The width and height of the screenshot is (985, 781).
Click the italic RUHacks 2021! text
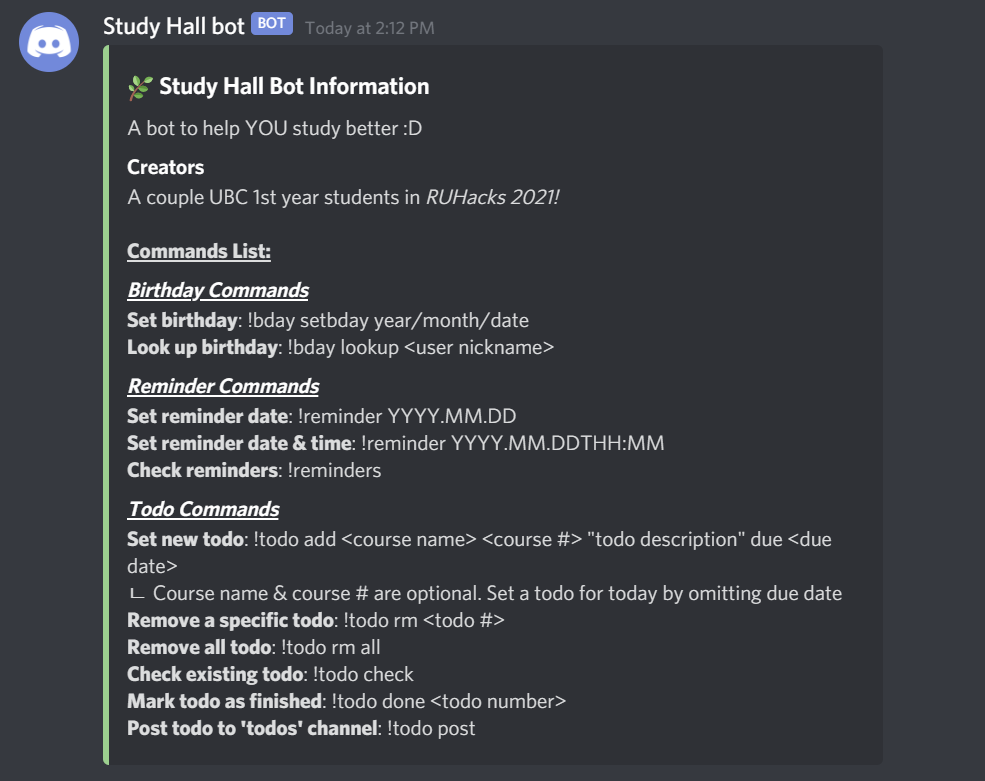(x=492, y=197)
